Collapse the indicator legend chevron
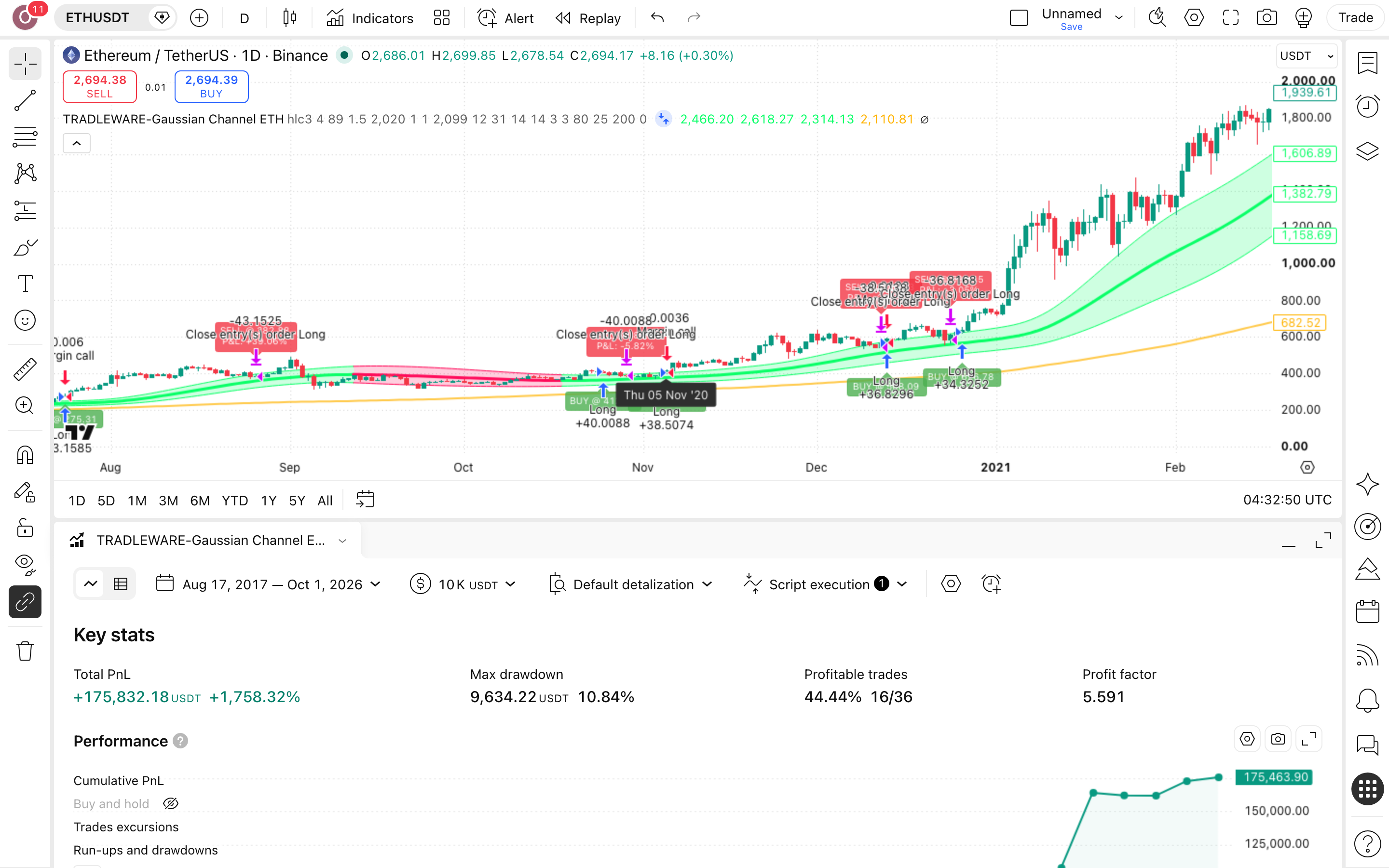Image resolution: width=1389 pixels, height=868 pixels. pos(76,143)
